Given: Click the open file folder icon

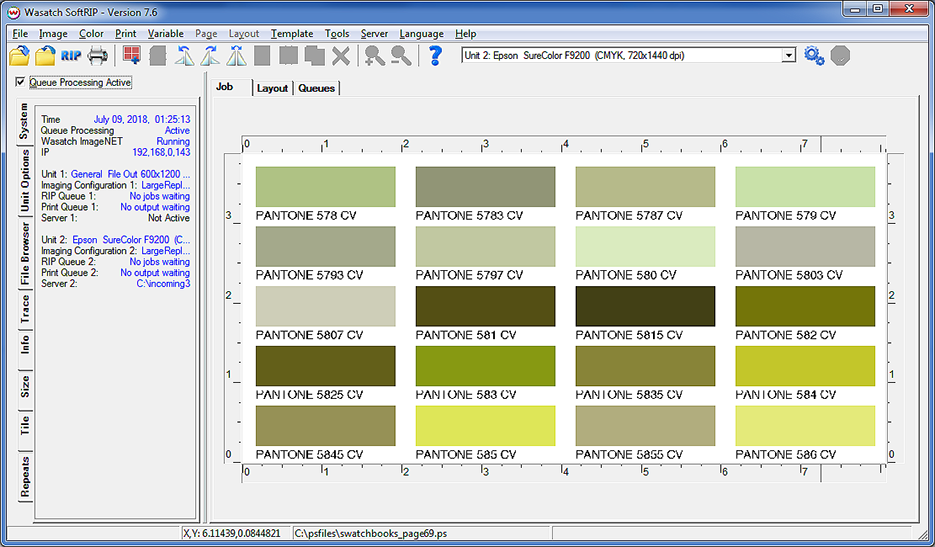Looking at the screenshot, I should [19, 55].
